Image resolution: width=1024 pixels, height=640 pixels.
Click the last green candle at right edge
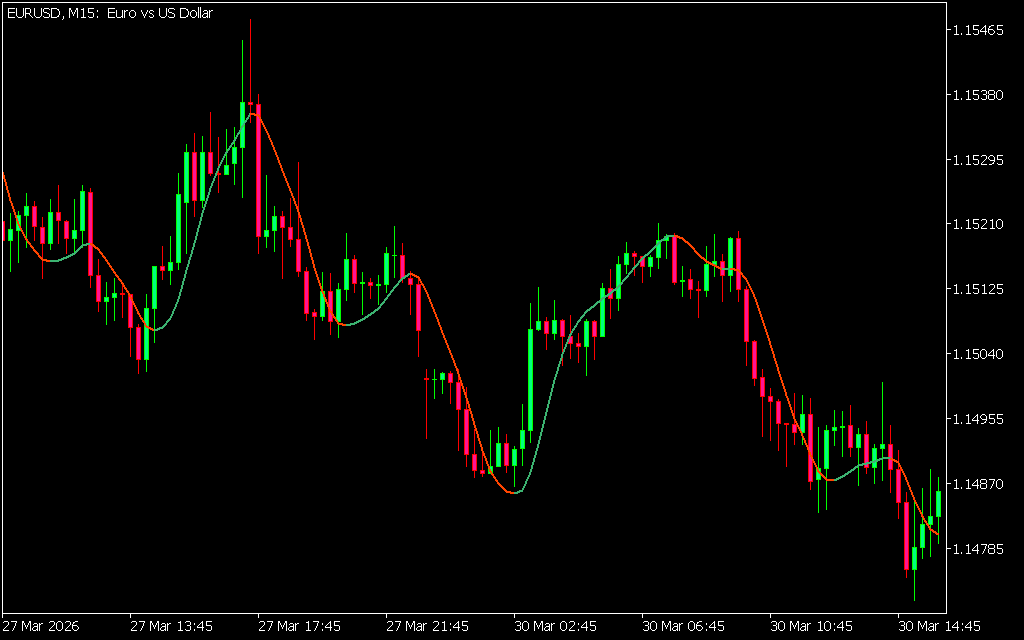pos(939,503)
